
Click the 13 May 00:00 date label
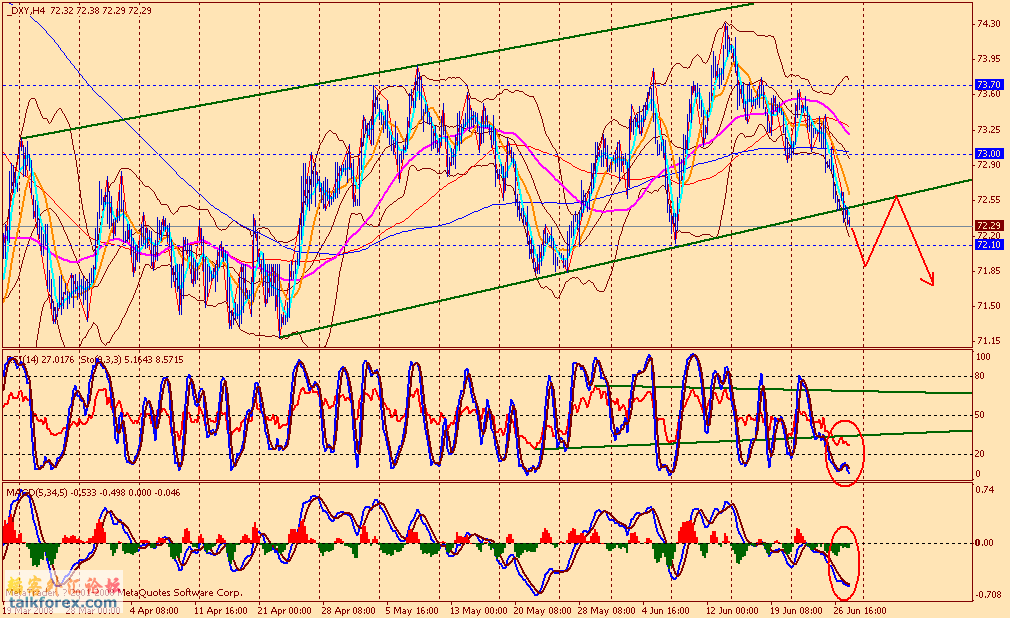point(477,611)
